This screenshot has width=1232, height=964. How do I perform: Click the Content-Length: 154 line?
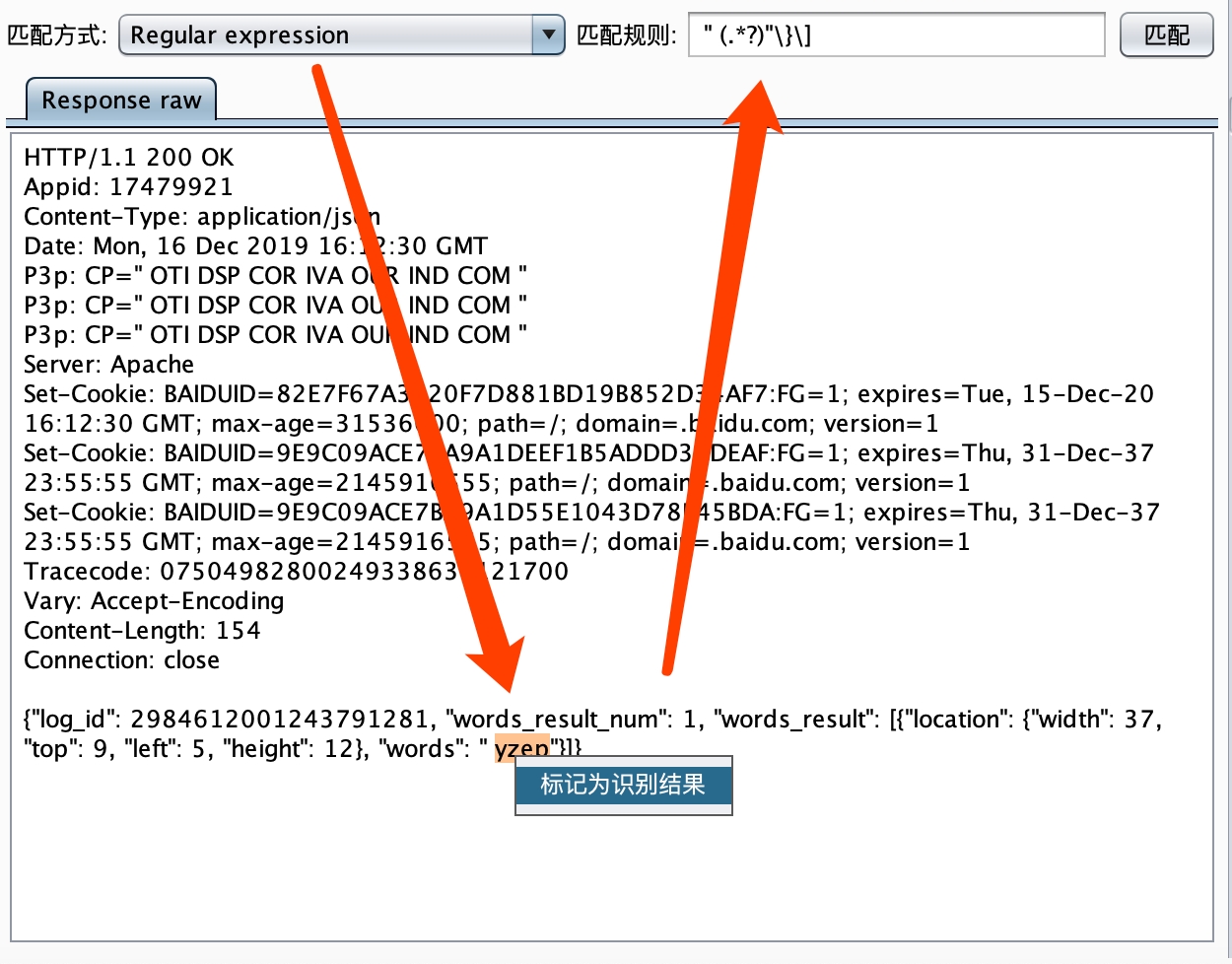[x=142, y=631]
